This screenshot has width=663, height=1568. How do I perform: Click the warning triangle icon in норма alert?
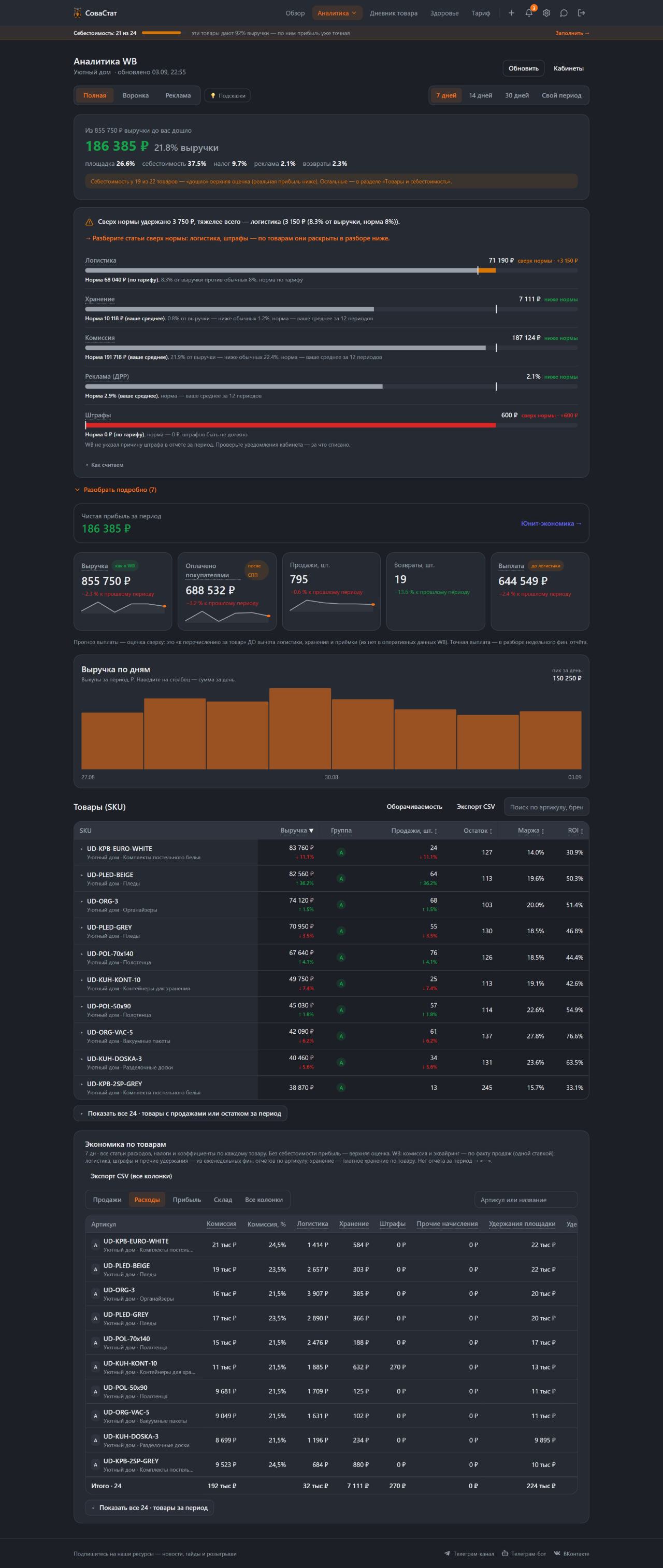coord(90,222)
